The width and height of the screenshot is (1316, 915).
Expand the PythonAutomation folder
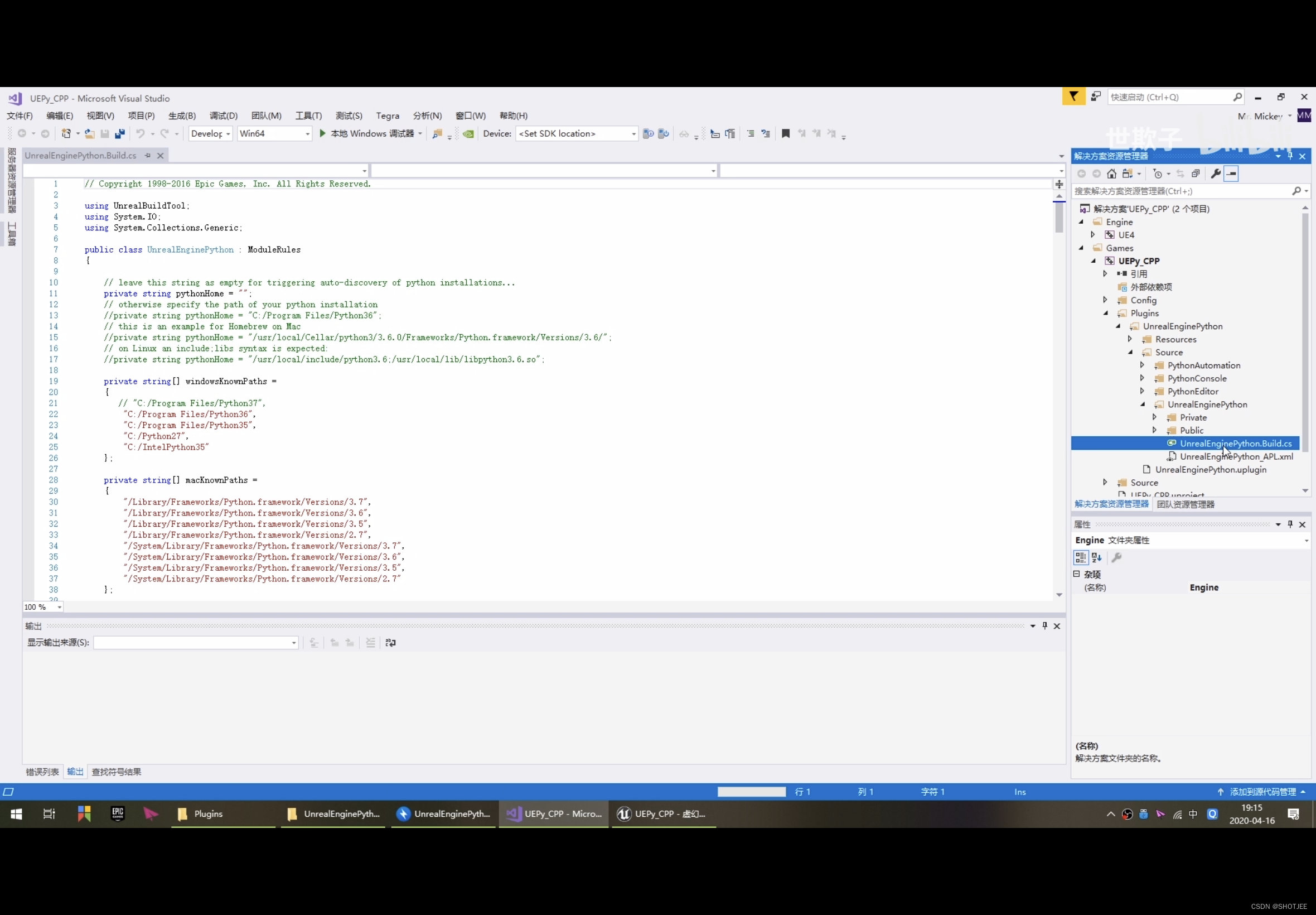(x=1143, y=365)
